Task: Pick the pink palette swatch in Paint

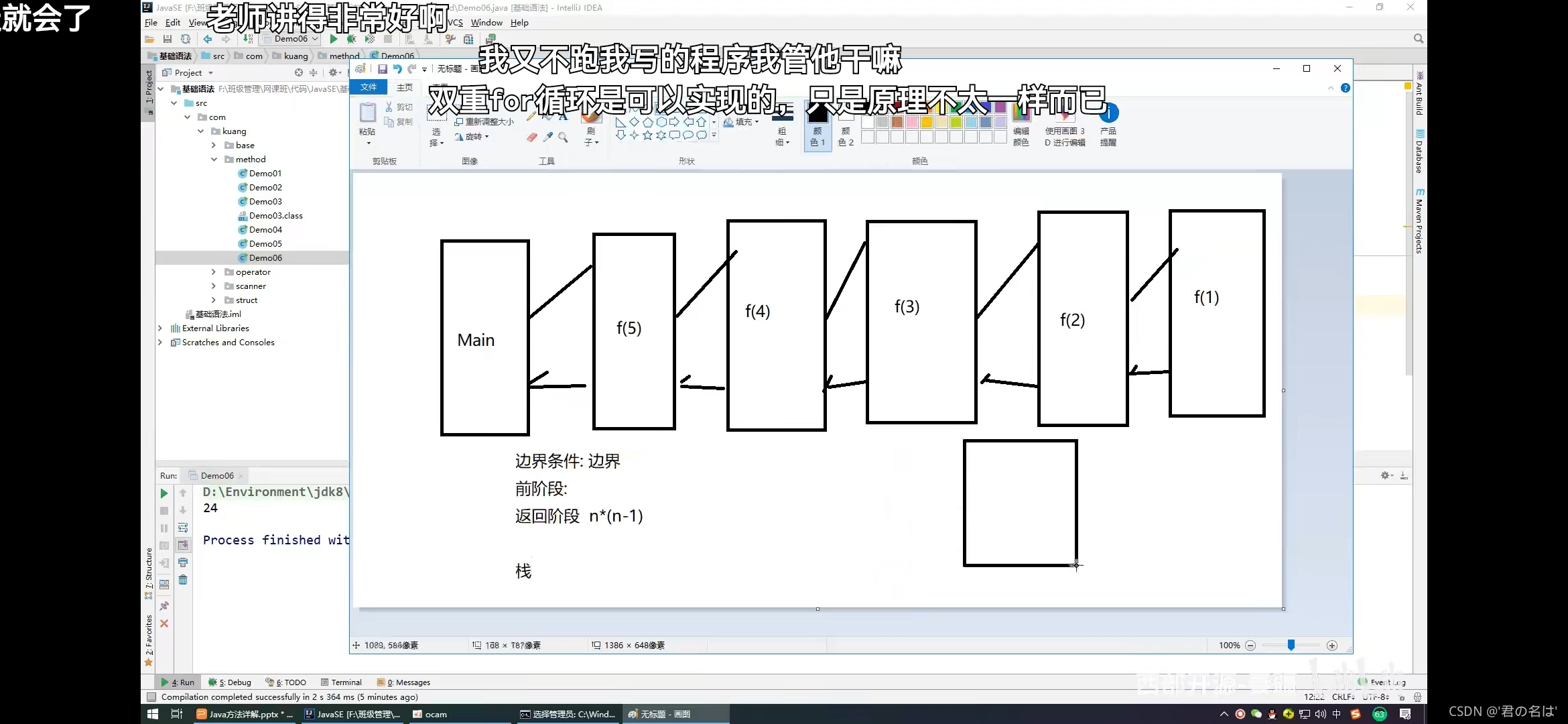Action: pyautogui.click(x=912, y=122)
